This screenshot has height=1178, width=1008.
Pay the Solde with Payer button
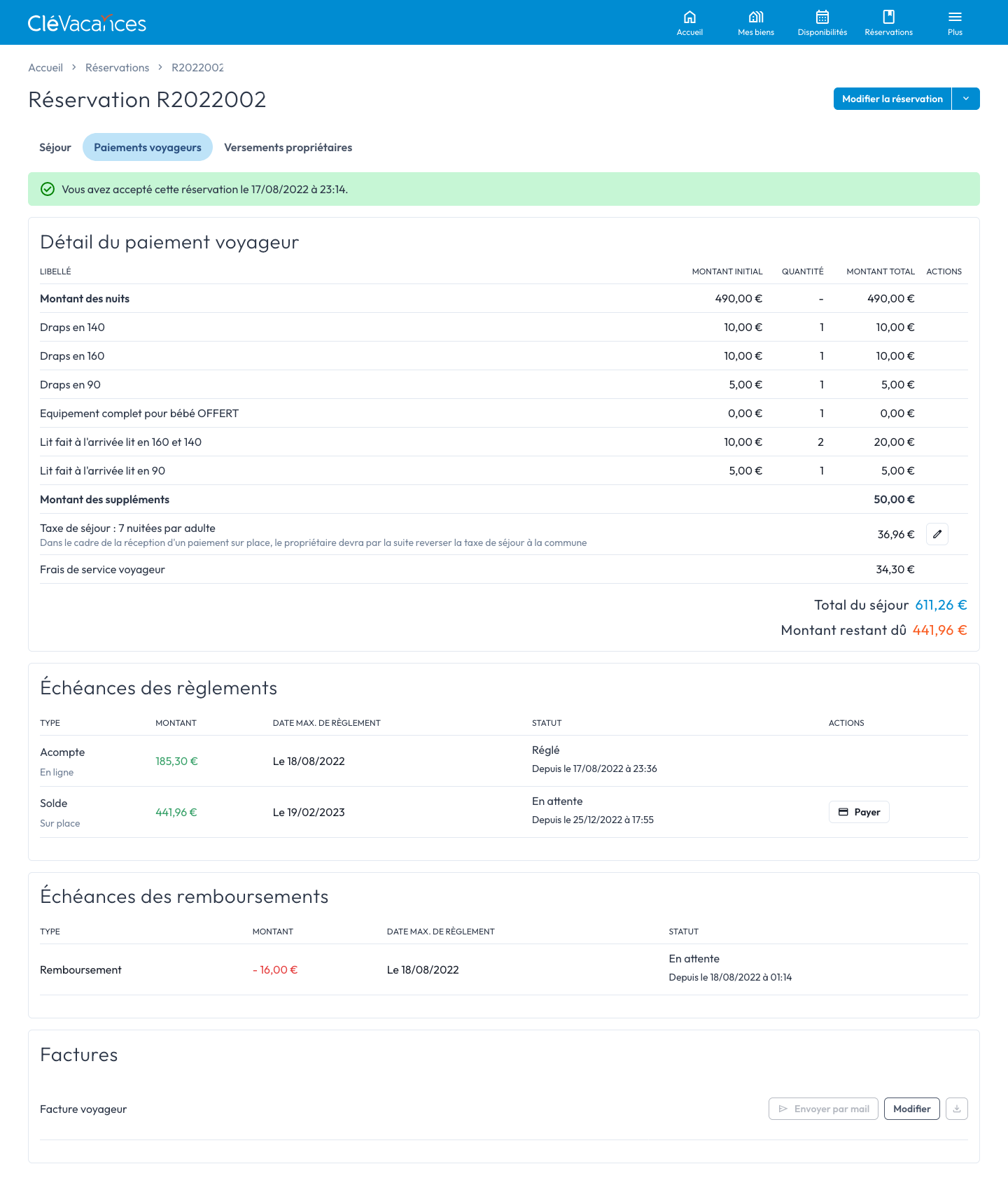(x=859, y=812)
